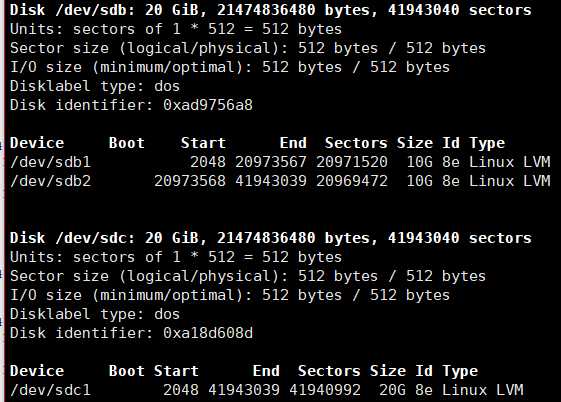Click the first Disklabel type: dos line
This screenshot has height=402, width=561.
[95, 87]
